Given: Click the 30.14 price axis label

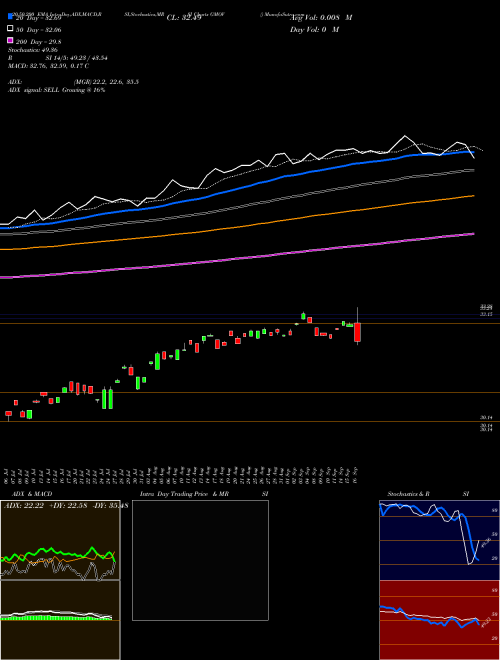Looking at the screenshot, I should (486, 417).
